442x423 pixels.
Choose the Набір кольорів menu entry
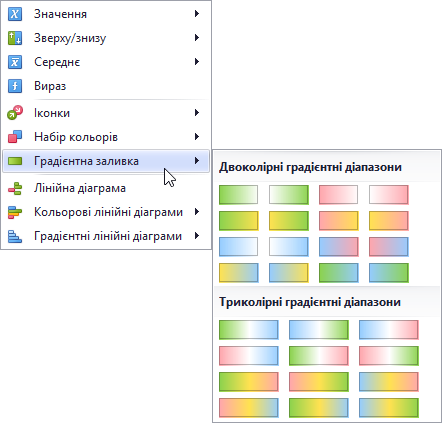tap(106, 137)
